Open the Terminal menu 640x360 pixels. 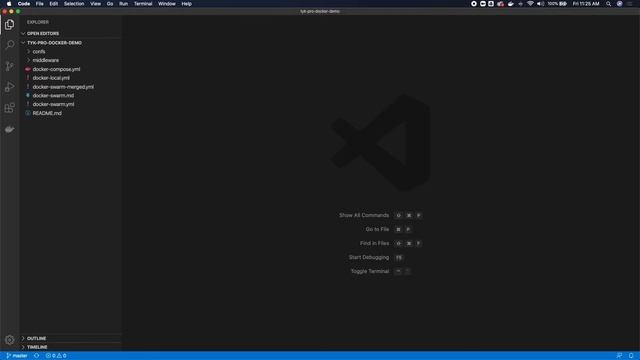pos(143,4)
